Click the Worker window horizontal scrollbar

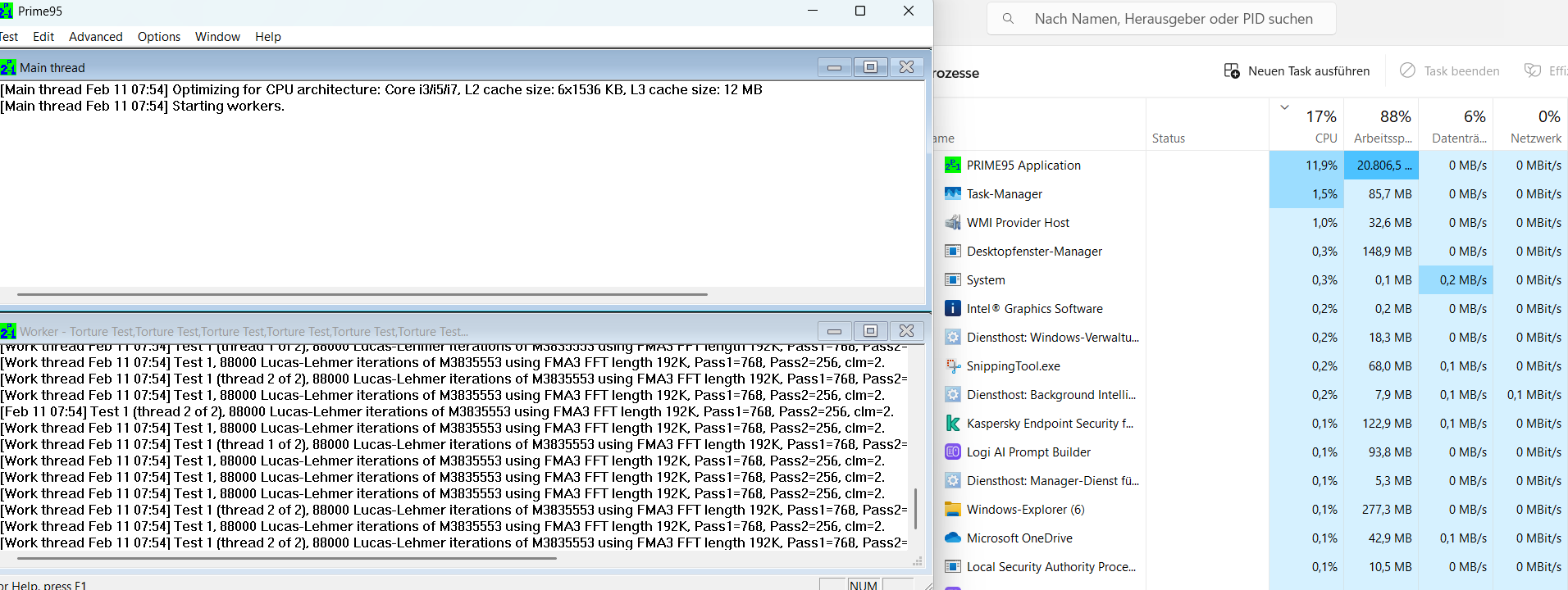pyautogui.click(x=287, y=558)
